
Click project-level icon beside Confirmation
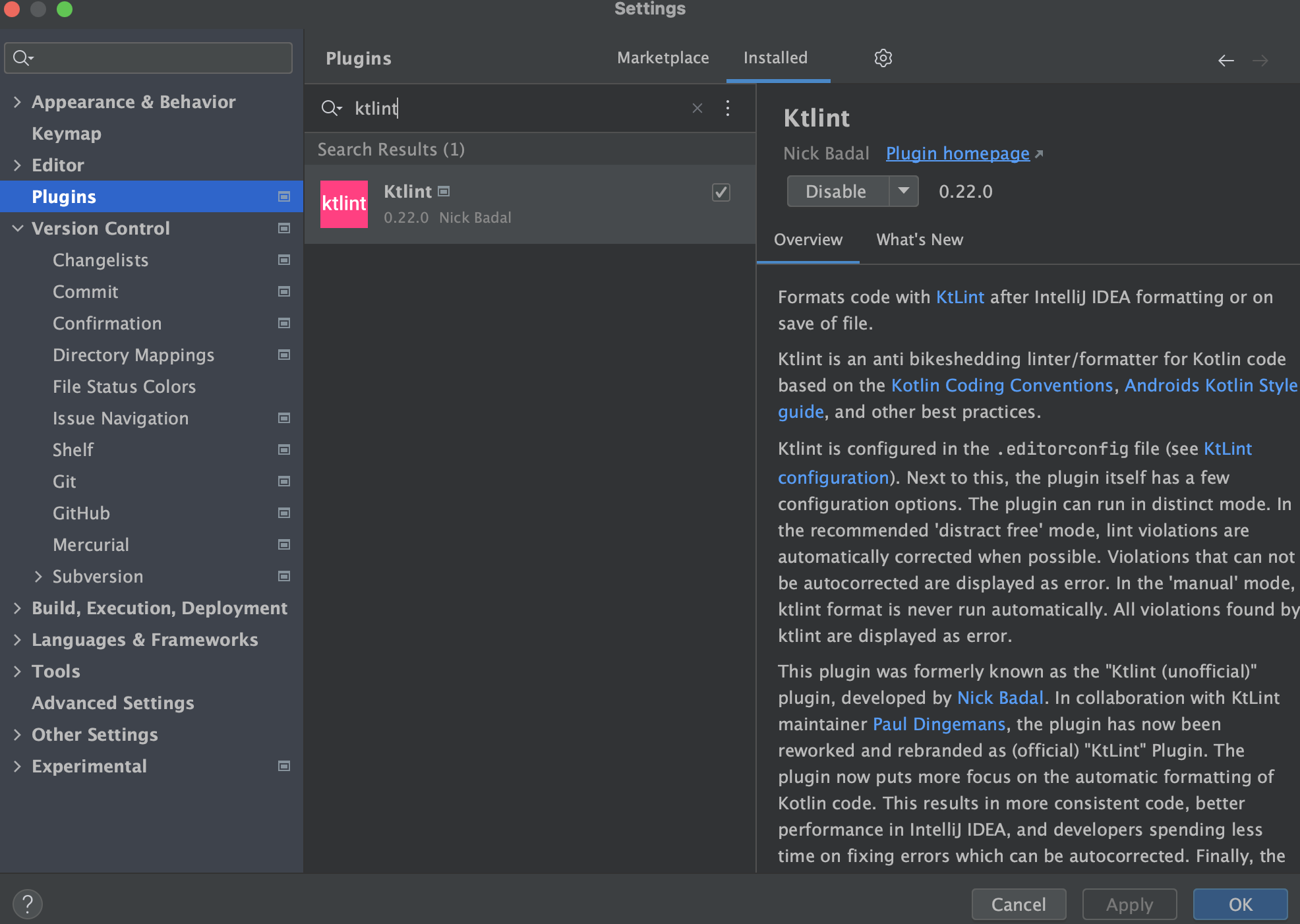tap(284, 323)
